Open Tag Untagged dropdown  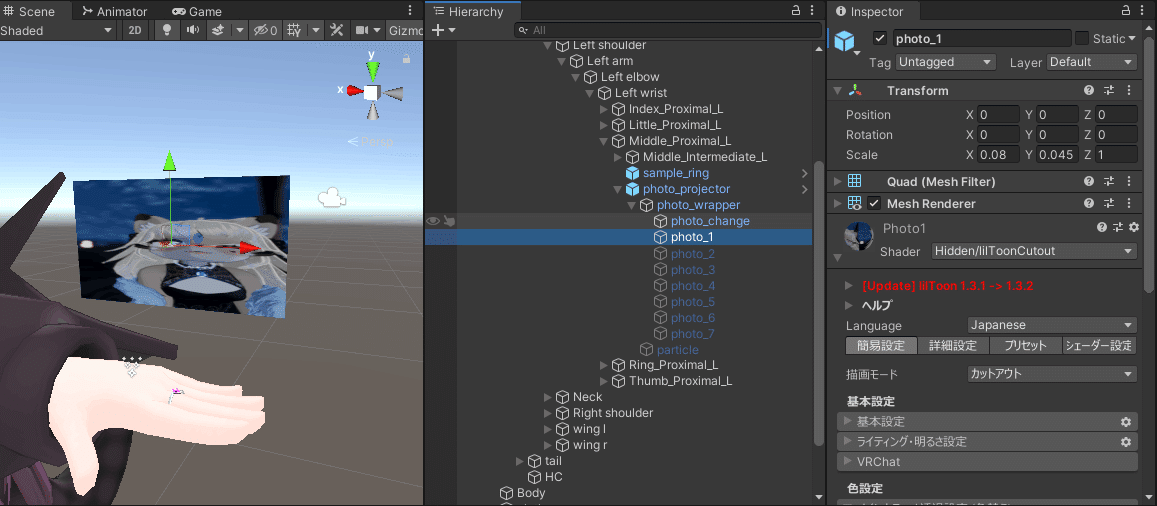(946, 62)
